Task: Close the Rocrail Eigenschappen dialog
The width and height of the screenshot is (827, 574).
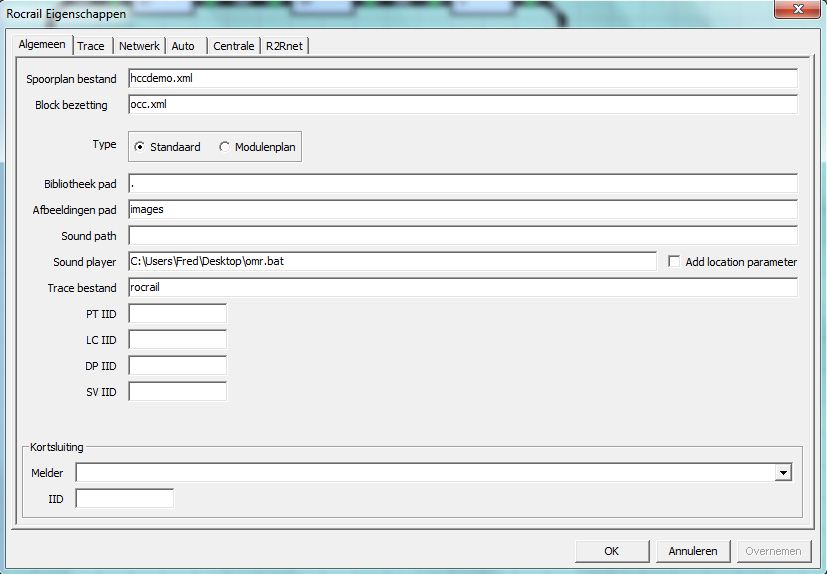Action: click(797, 9)
